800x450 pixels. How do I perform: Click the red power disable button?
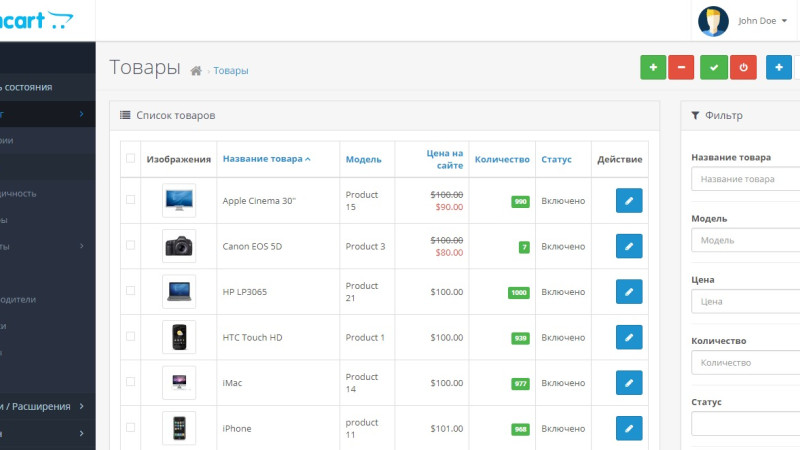(743, 67)
